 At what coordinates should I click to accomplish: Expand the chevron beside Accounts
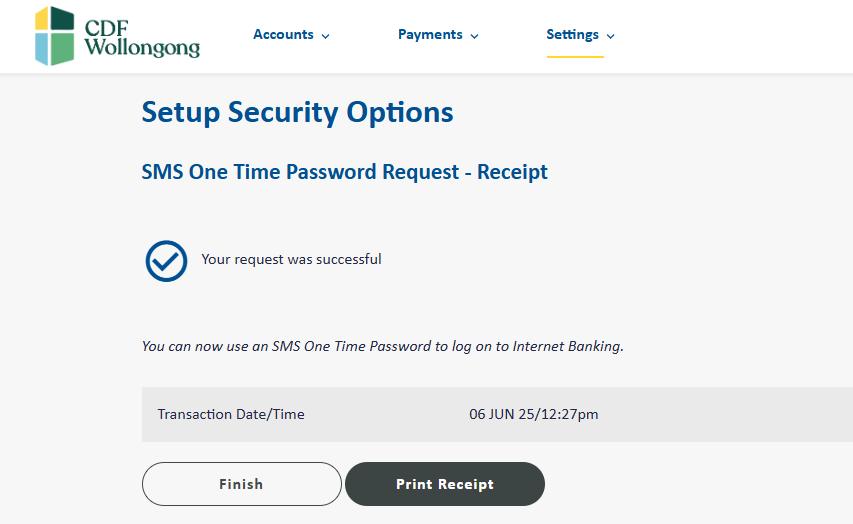click(325, 36)
